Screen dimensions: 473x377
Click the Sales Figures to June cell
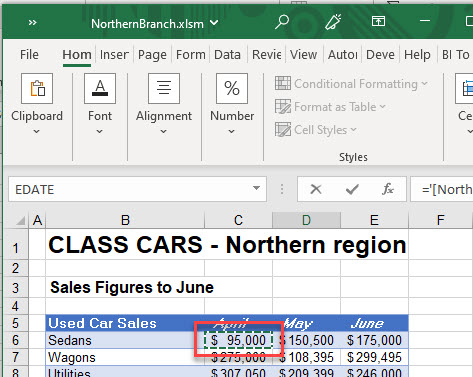(x=132, y=287)
